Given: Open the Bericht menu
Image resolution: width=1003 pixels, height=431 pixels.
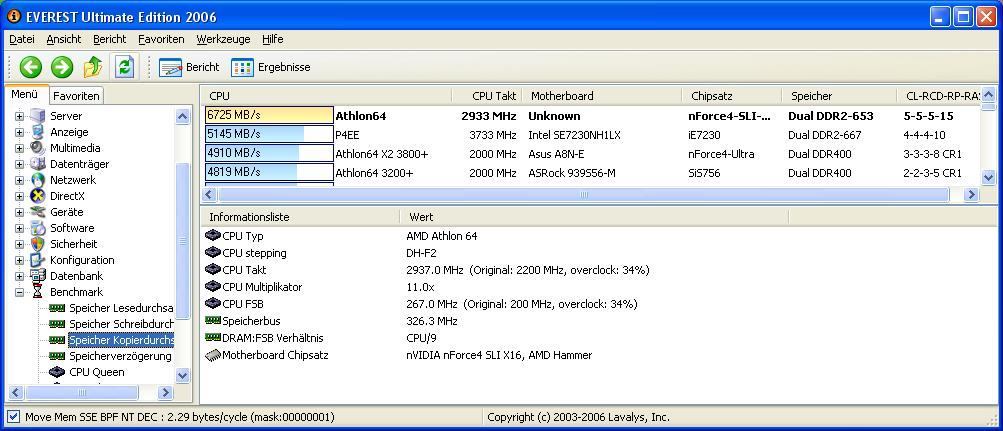Looking at the screenshot, I should pos(109,39).
